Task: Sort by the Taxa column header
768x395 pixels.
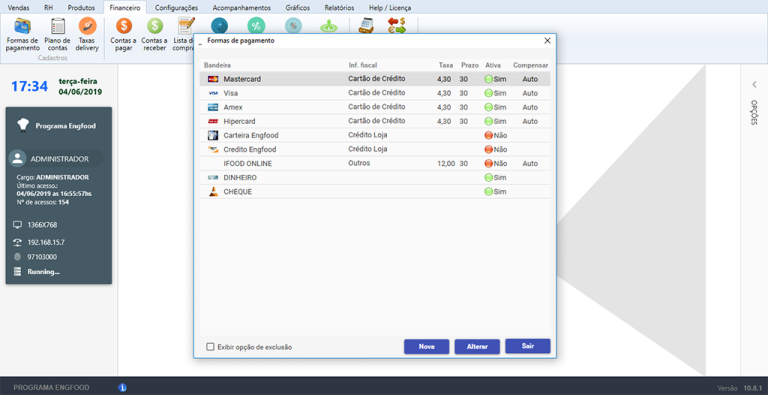Action: [x=446, y=65]
